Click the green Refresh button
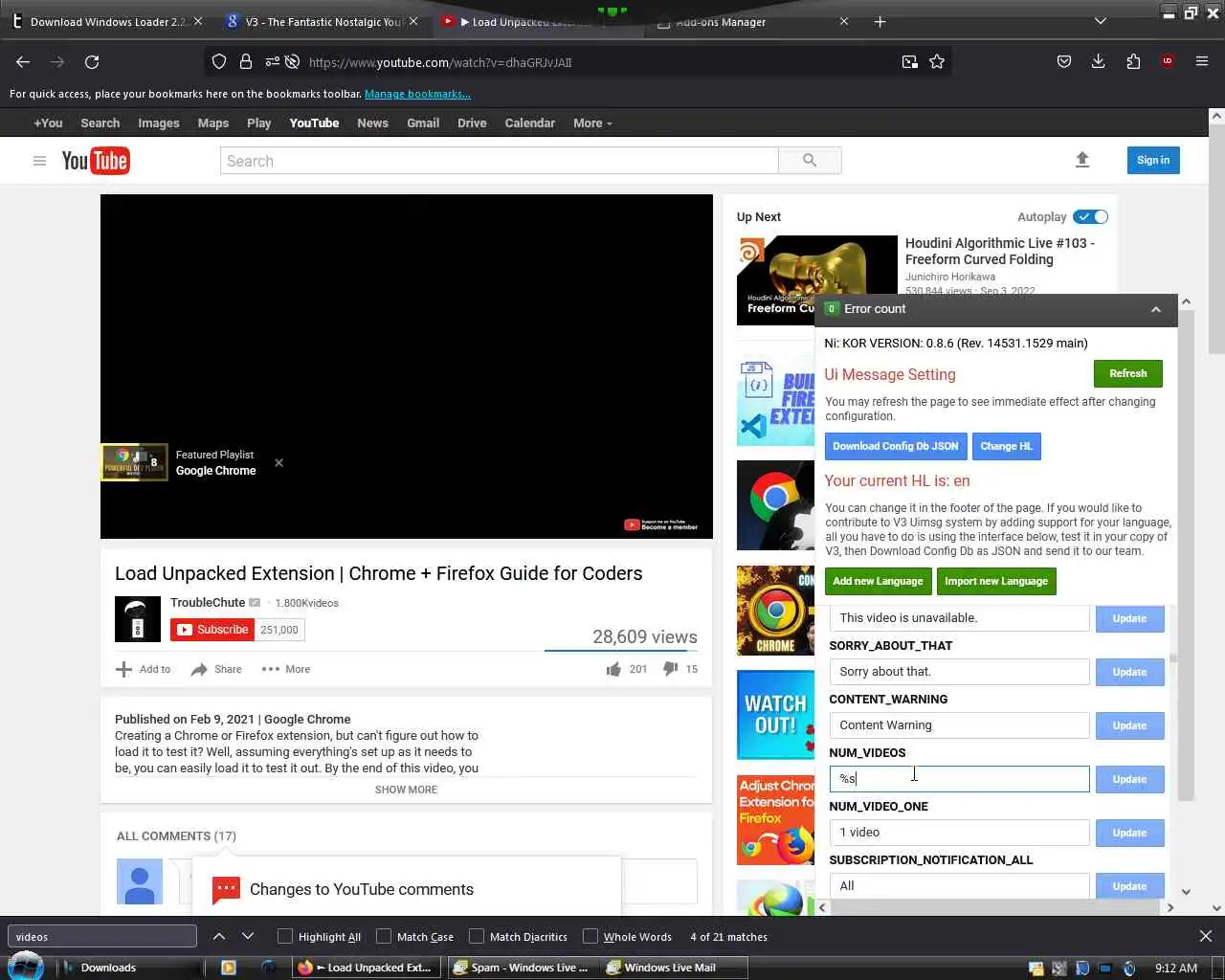1225x980 pixels. click(1127, 373)
